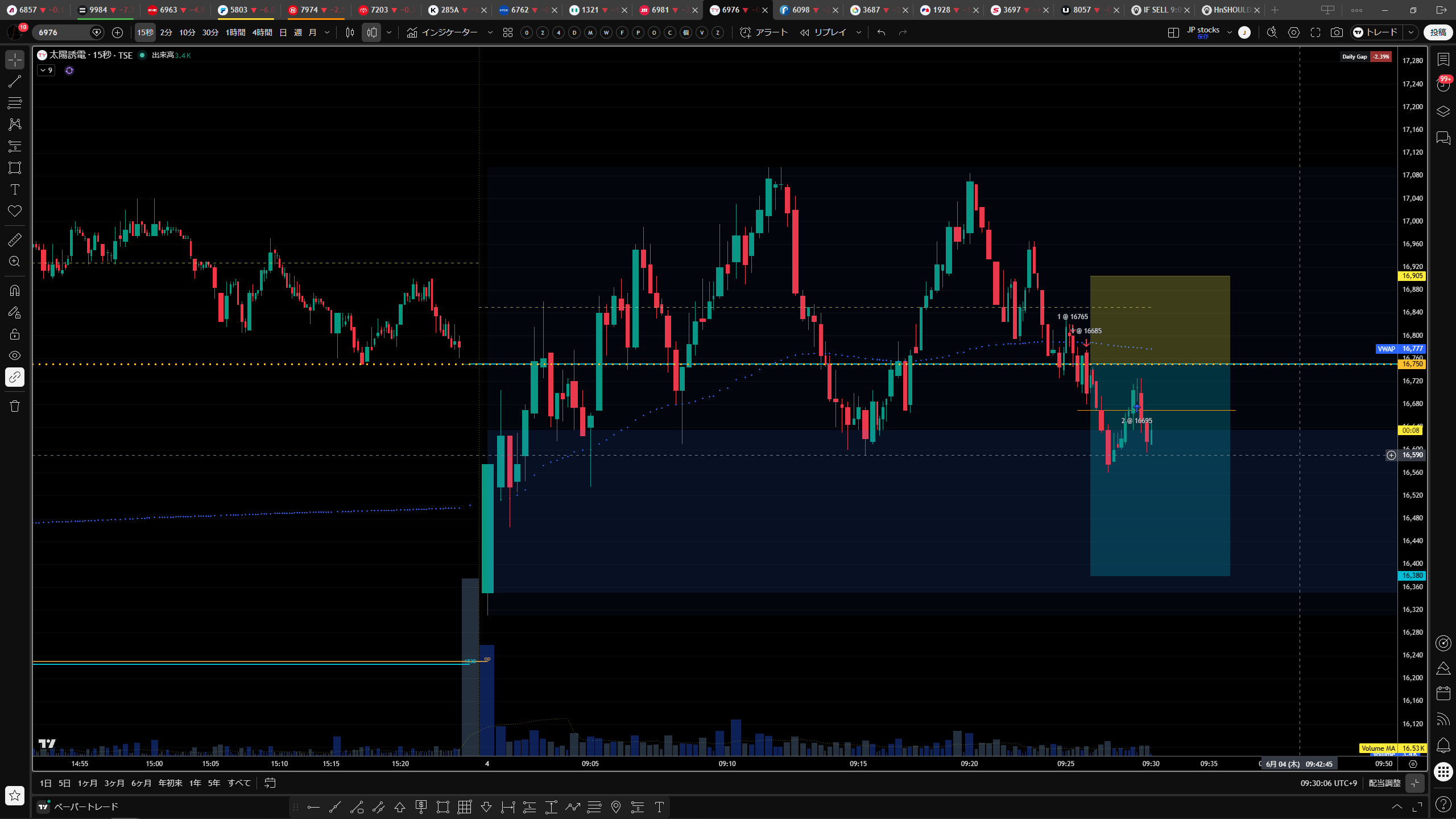
Task: Open chart settings hexagon icon
Action: click(x=1294, y=32)
